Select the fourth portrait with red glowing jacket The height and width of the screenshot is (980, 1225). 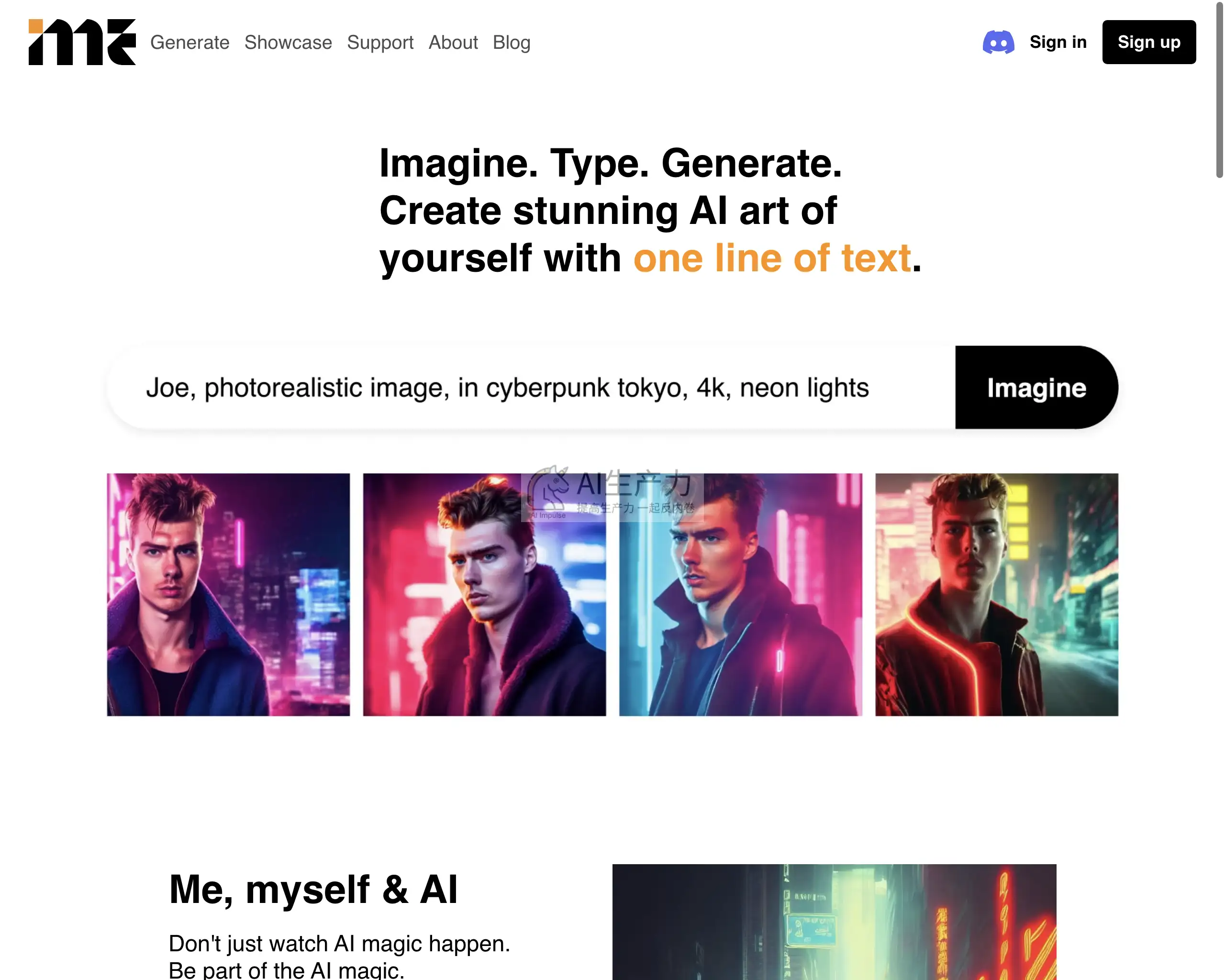(997, 594)
